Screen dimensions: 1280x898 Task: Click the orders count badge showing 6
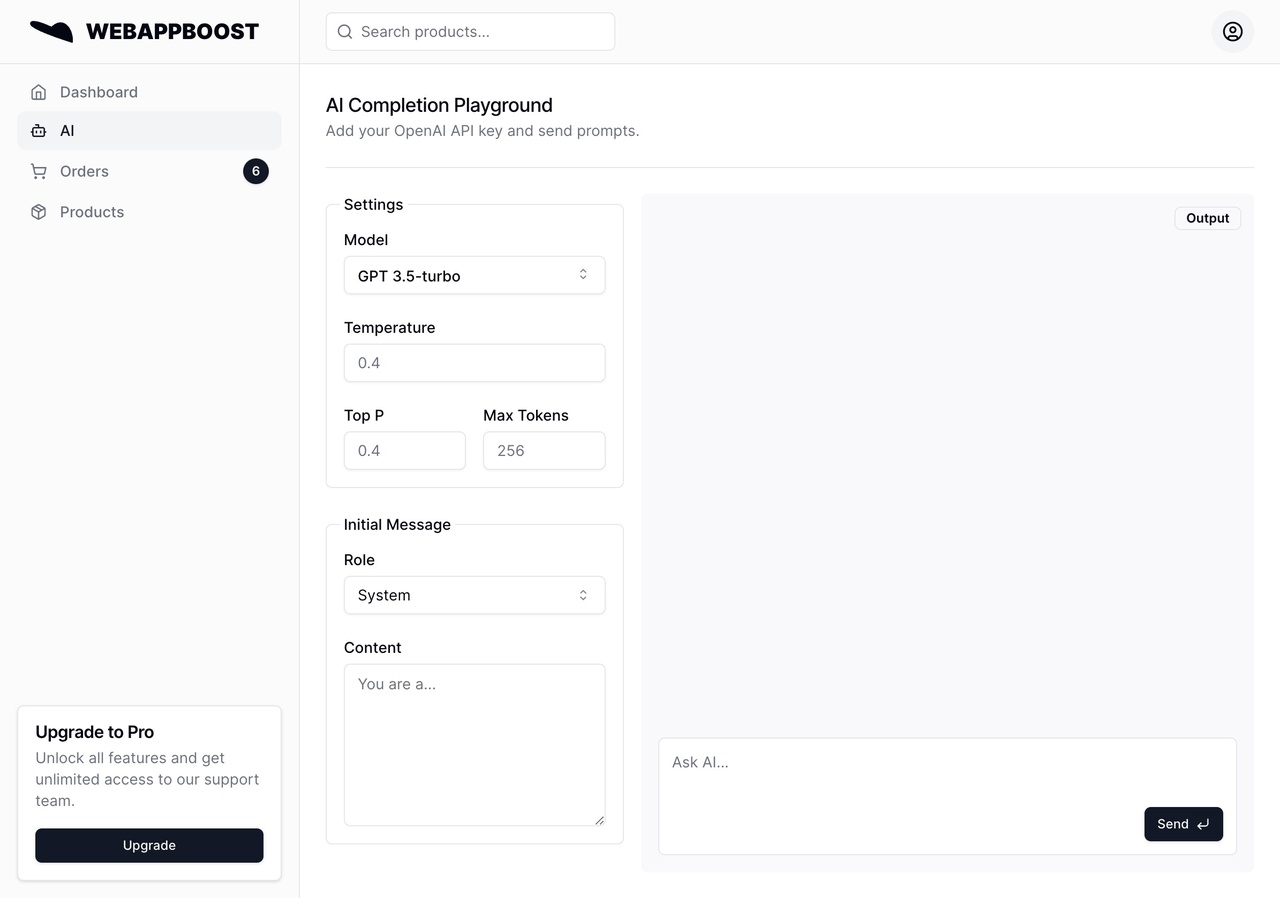(256, 171)
